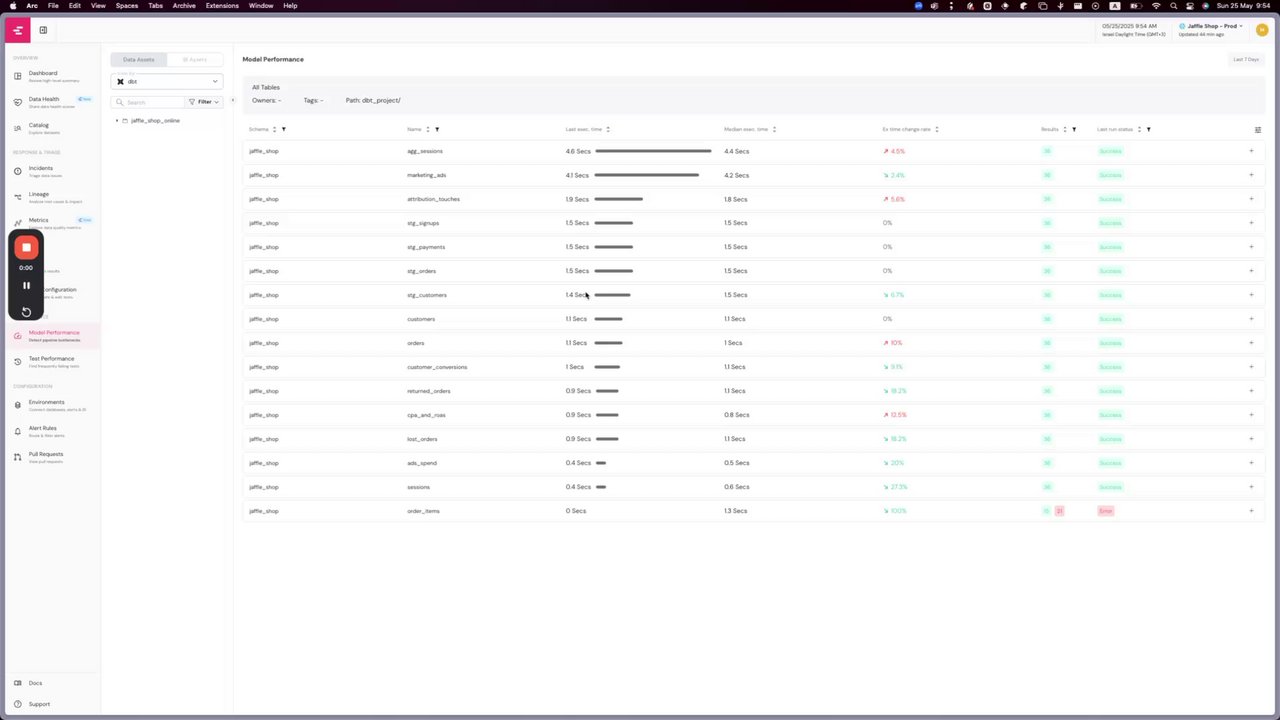Toggle the sidebar panel icon beside the logo

[43, 30]
